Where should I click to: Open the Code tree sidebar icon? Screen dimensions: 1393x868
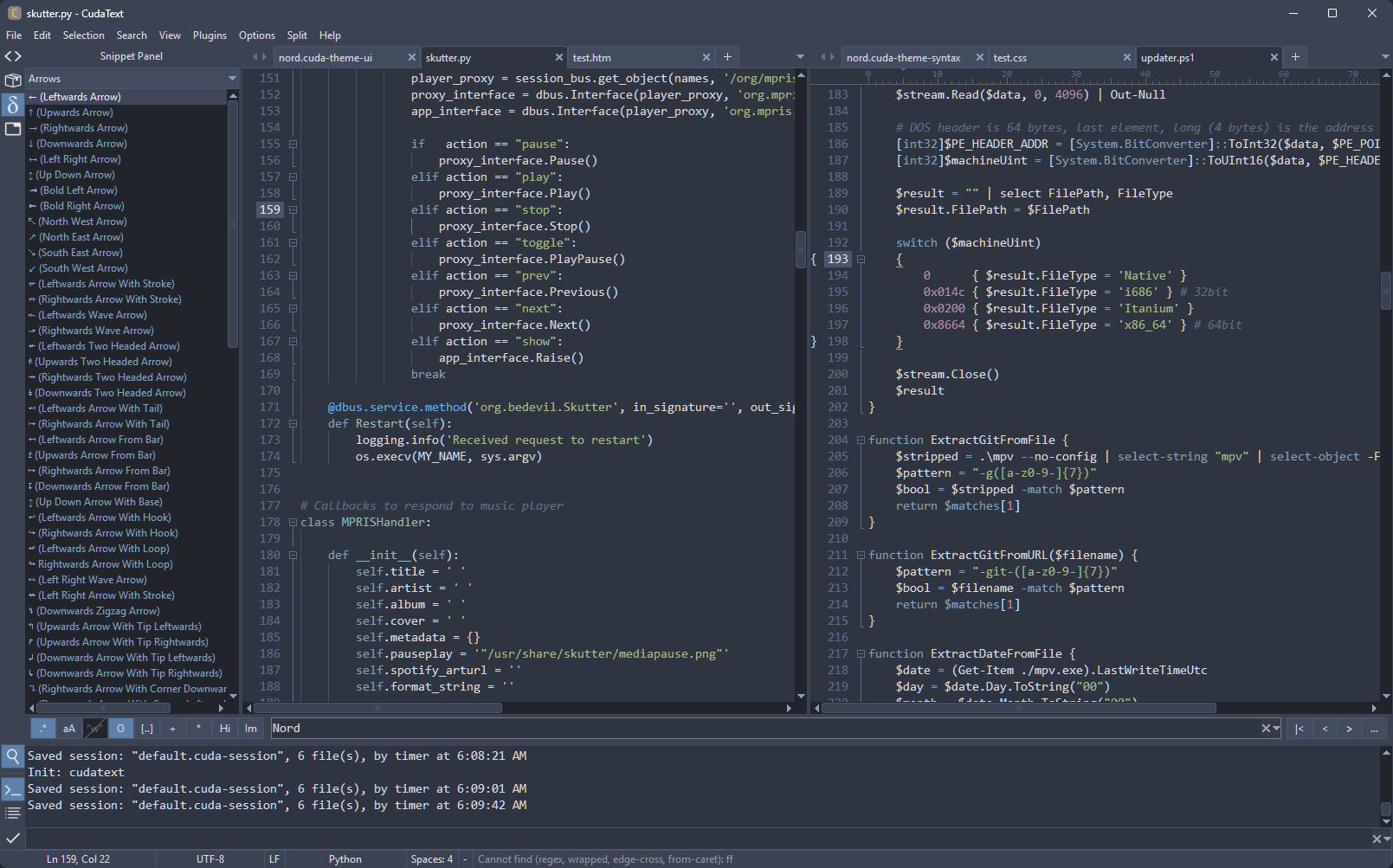[x=13, y=56]
